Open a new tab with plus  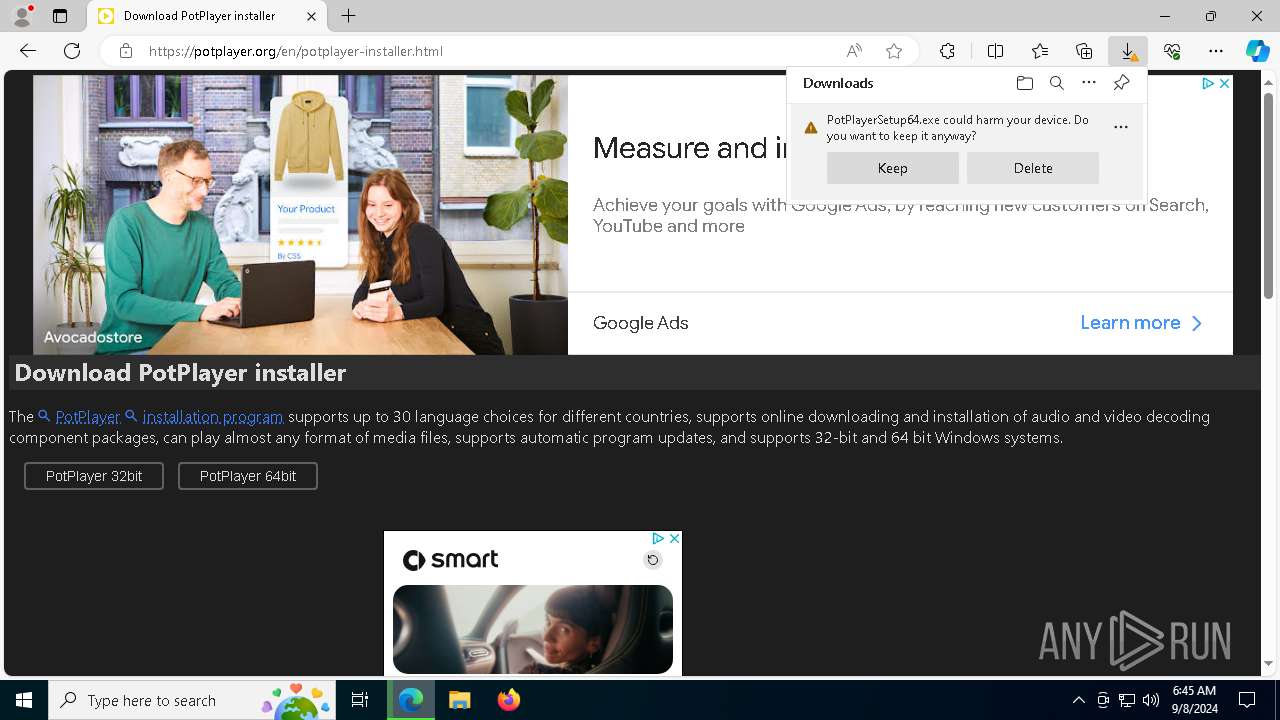[x=348, y=16]
